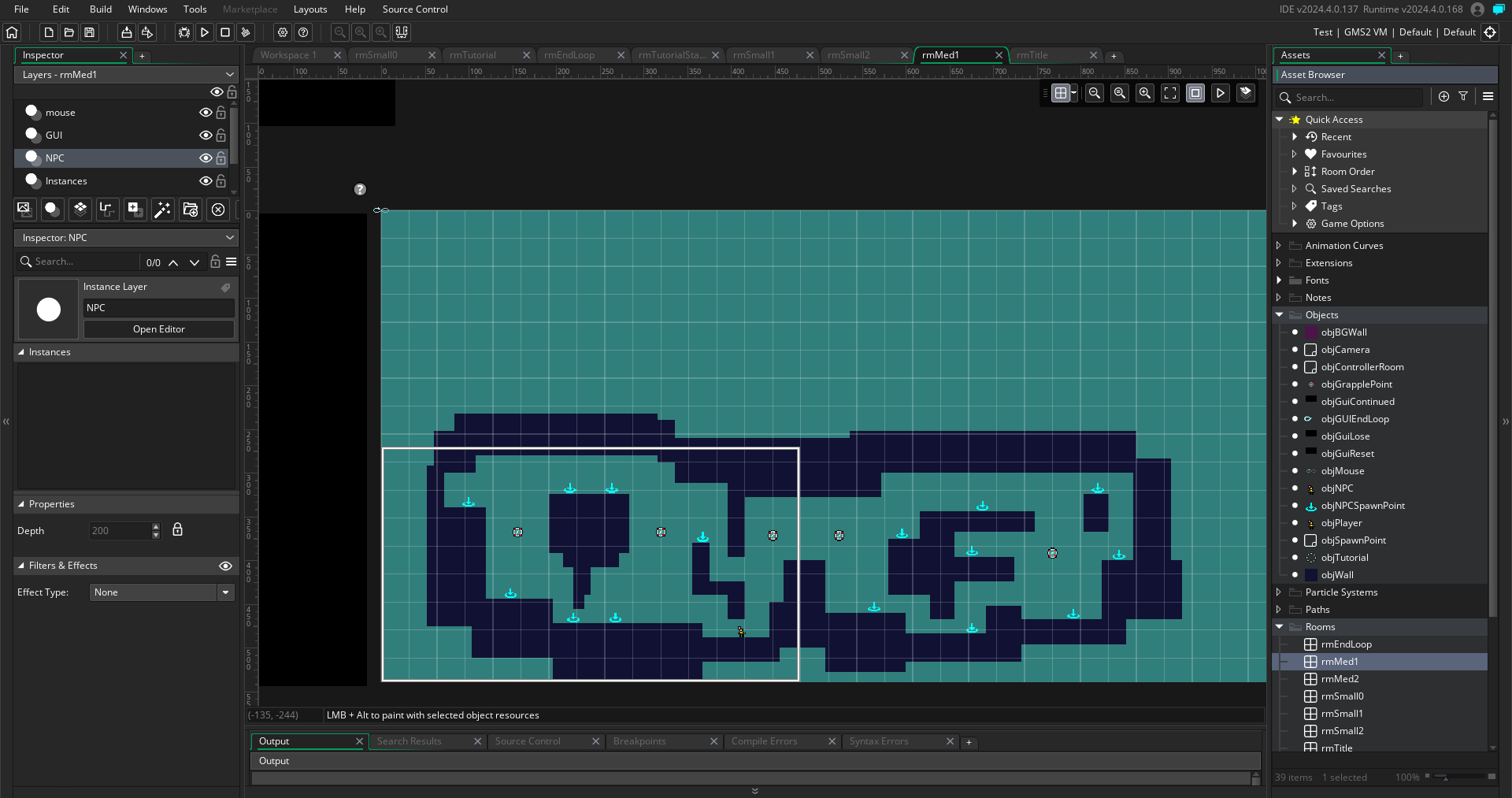Click the Debug bug icon in toolbar
Viewport: 1512px width, 798px height.
click(184, 32)
